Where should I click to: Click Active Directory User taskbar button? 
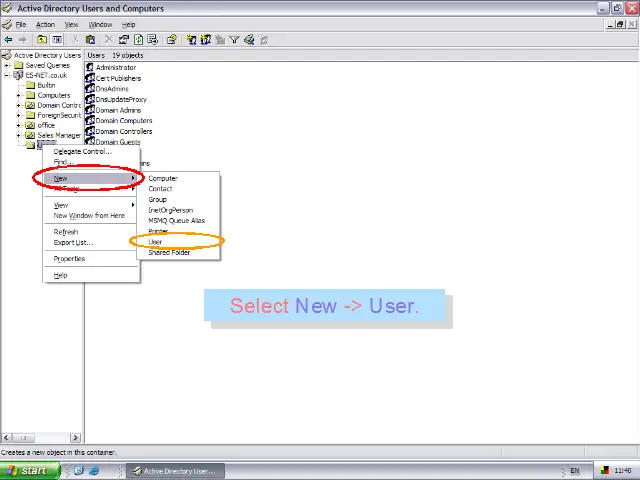[175, 471]
